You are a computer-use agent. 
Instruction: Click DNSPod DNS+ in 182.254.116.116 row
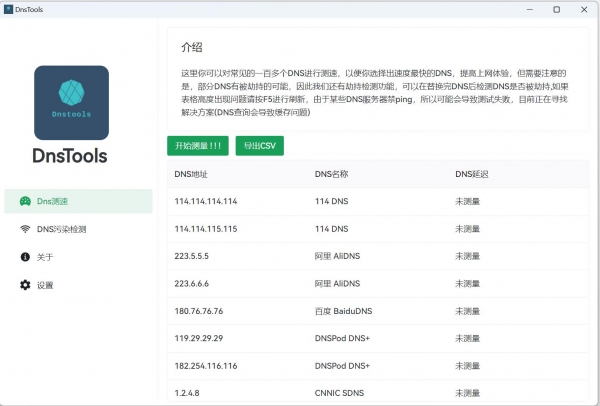point(342,366)
